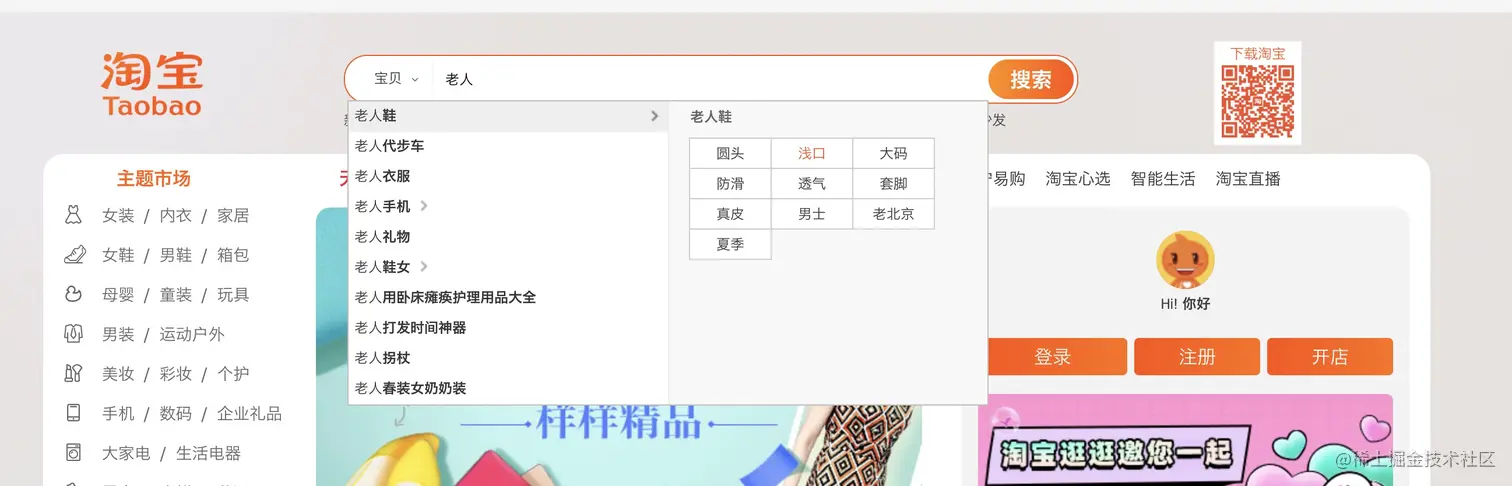Click the 女装 category icon in sidebar
The image size is (1512, 486).
coord(73,215)
